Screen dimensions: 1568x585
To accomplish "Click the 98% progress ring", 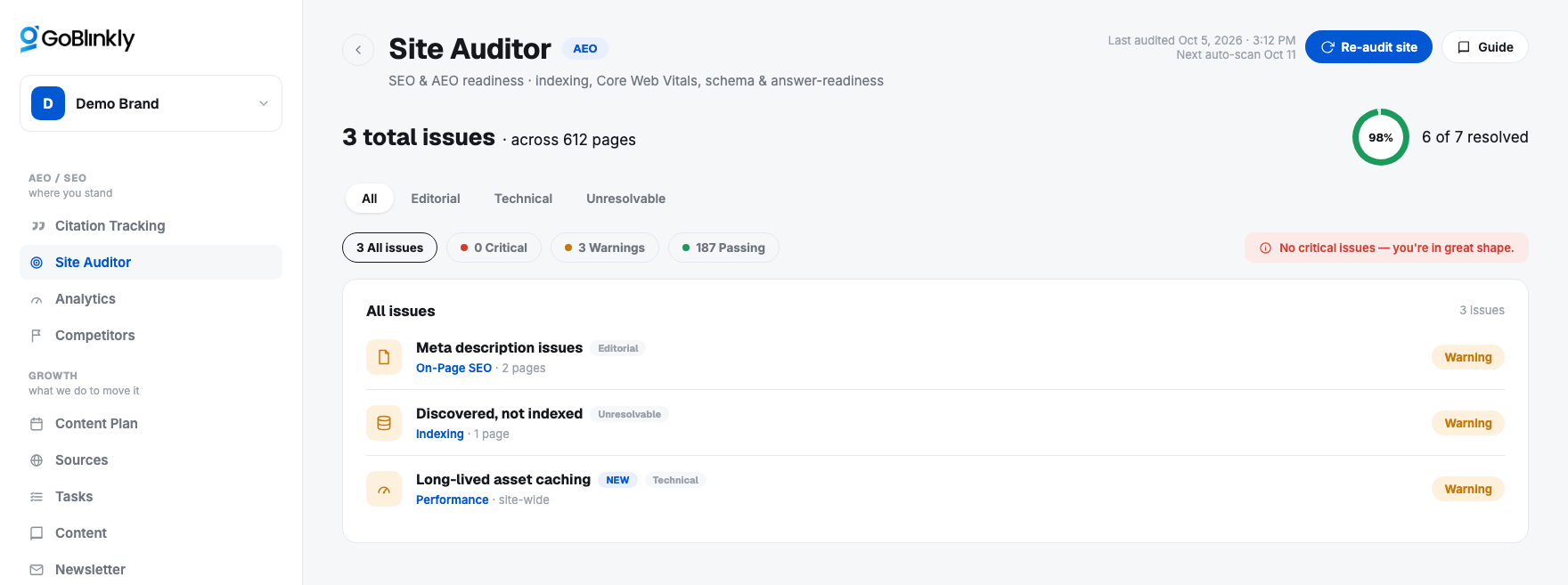I will pos(1381,137).
